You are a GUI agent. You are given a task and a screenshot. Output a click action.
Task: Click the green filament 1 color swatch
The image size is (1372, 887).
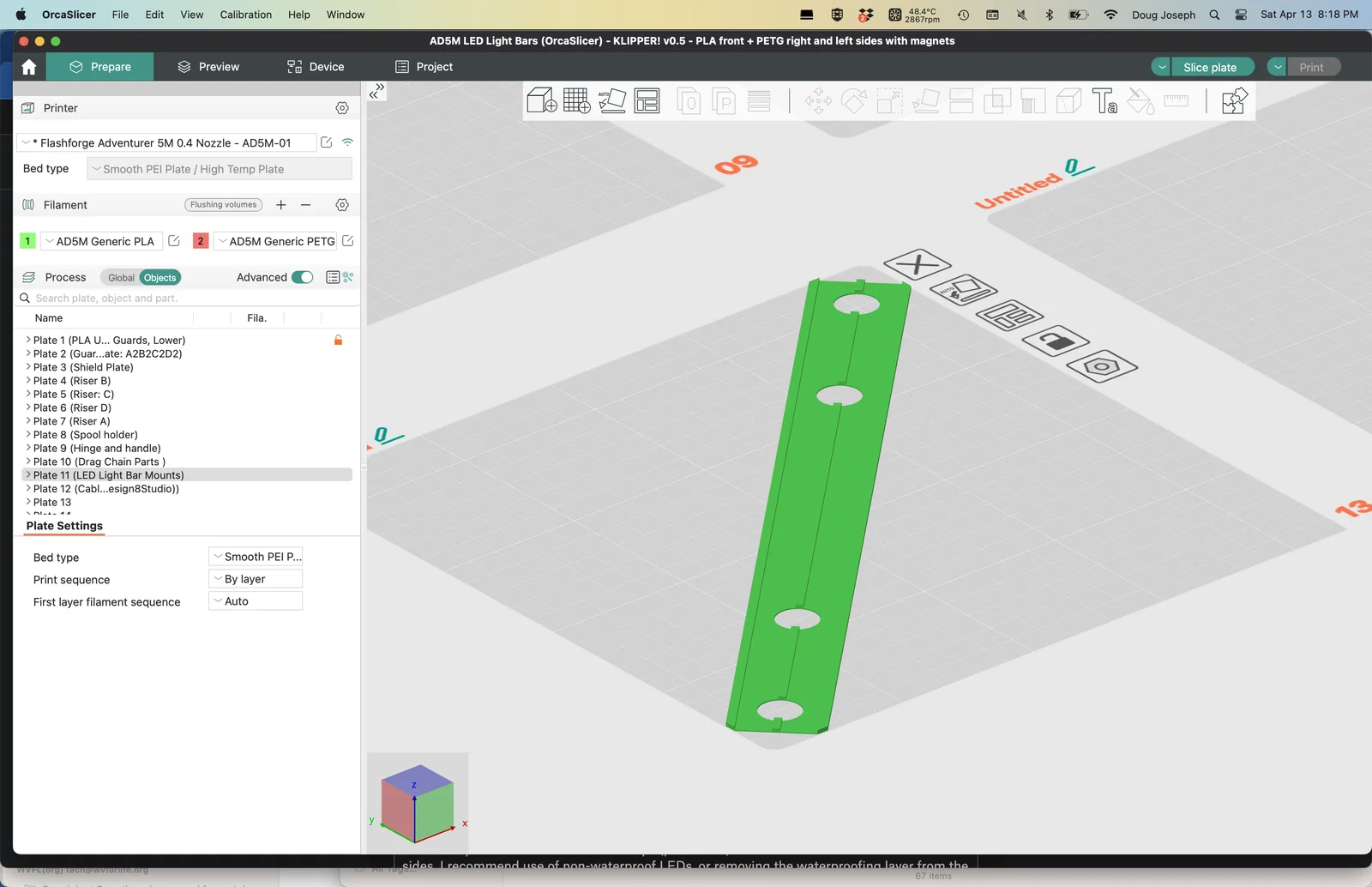27,241
